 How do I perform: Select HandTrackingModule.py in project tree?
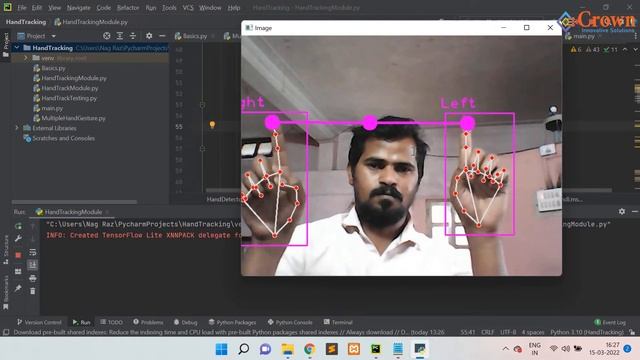point(74,78)
